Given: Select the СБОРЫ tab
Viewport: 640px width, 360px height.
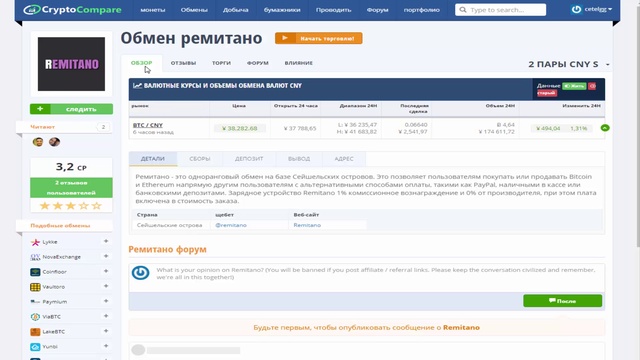Looking at the screenshot, I should (200, 159).
